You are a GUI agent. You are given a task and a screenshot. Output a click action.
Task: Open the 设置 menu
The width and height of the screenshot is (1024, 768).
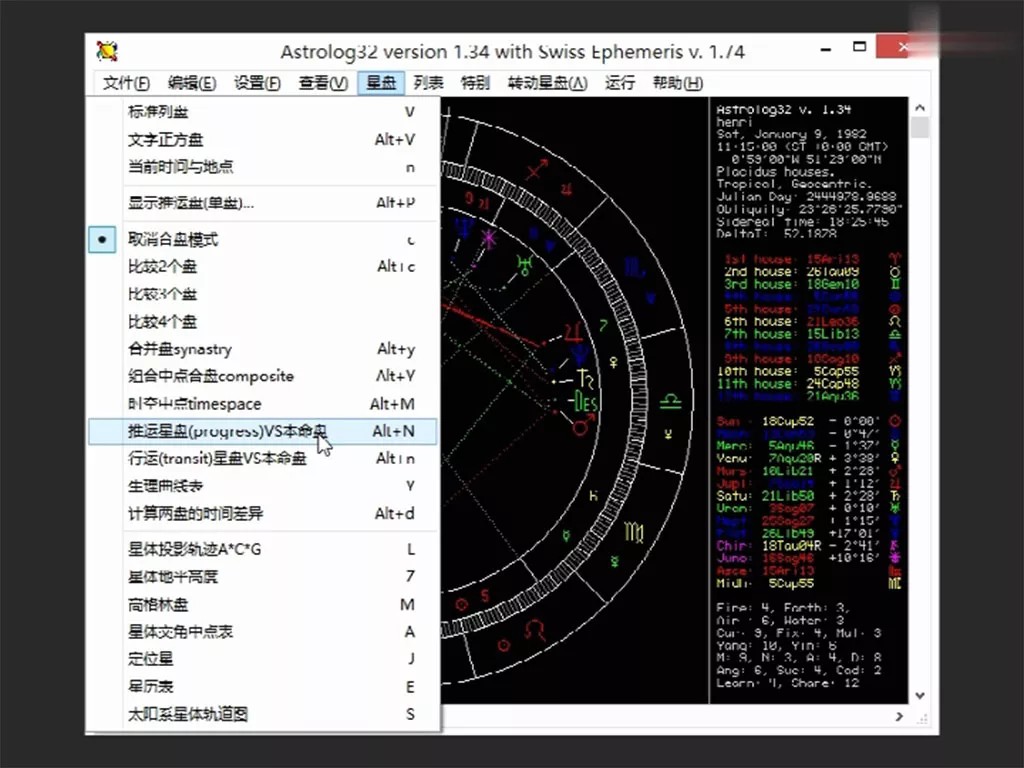click(256, 82)
